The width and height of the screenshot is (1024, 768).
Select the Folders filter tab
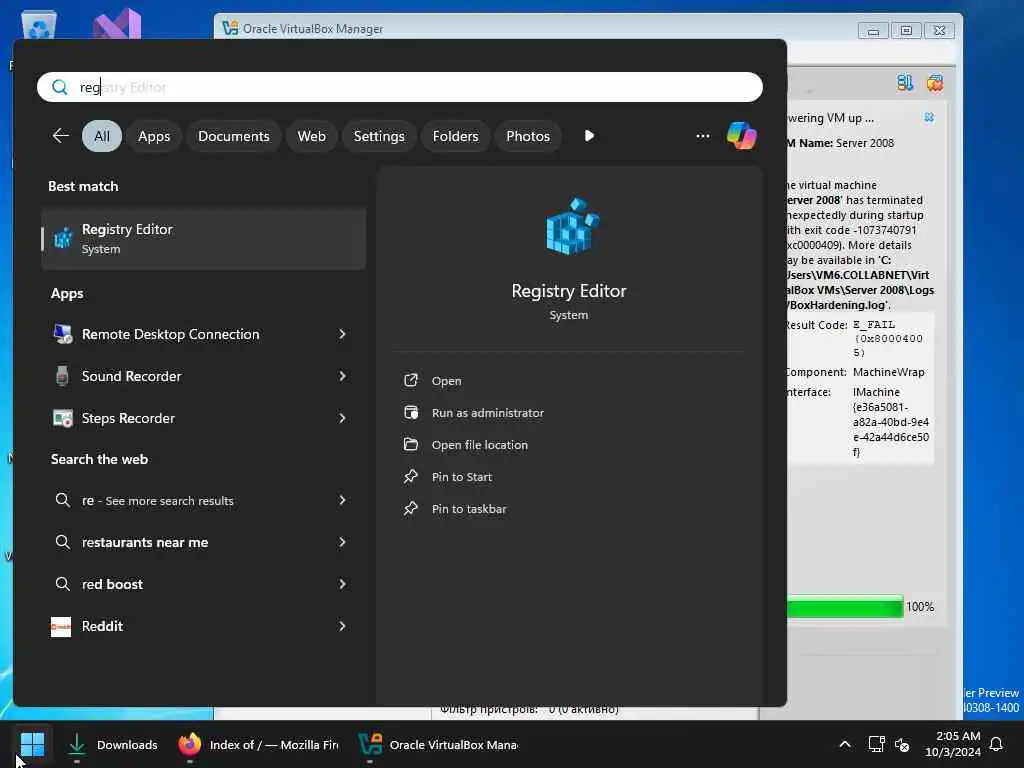[x=455, y=136]
